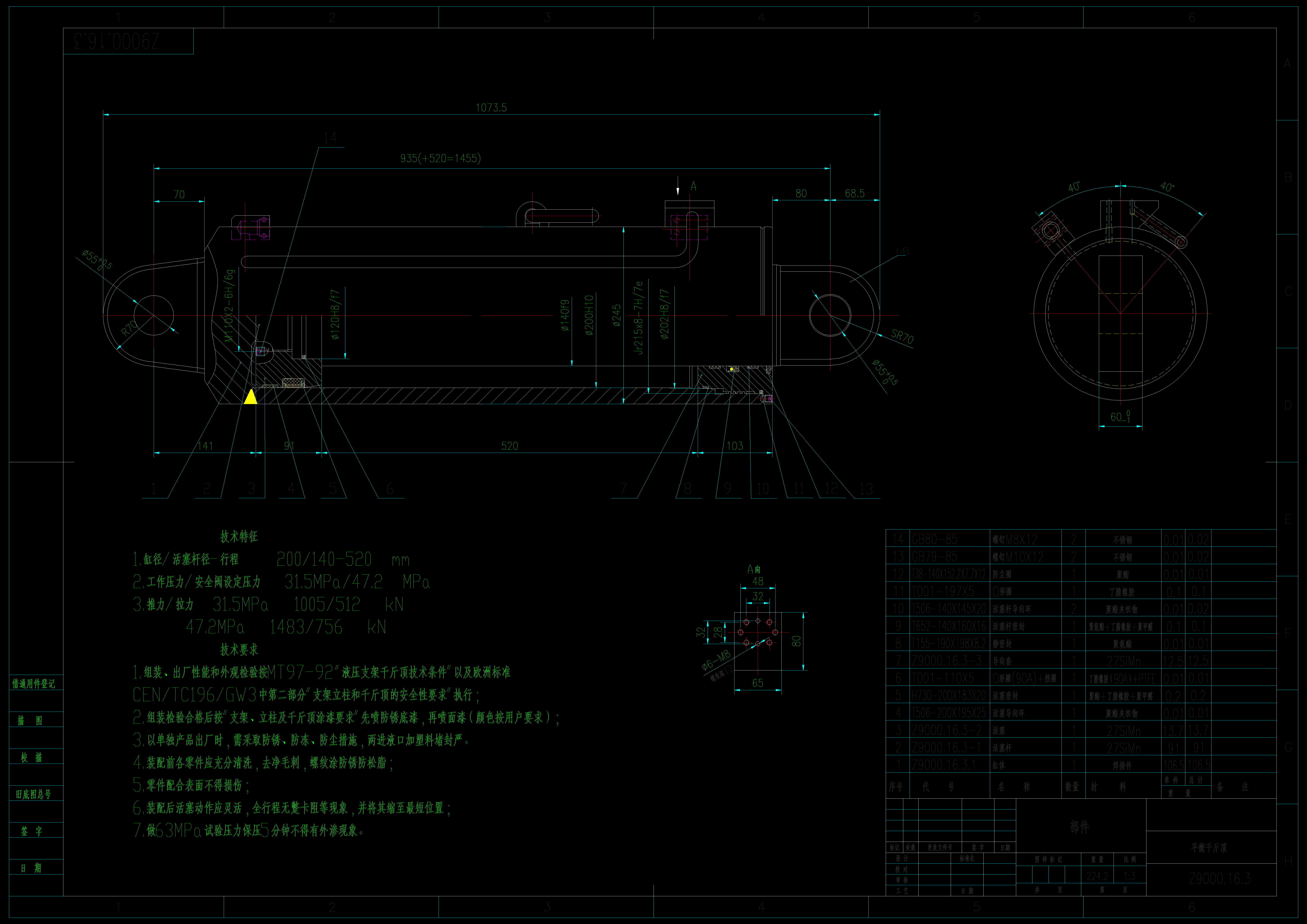Select the pressure value "31.5MPa/47.2"
This screenshot has height=924, width=1307.
334,582
